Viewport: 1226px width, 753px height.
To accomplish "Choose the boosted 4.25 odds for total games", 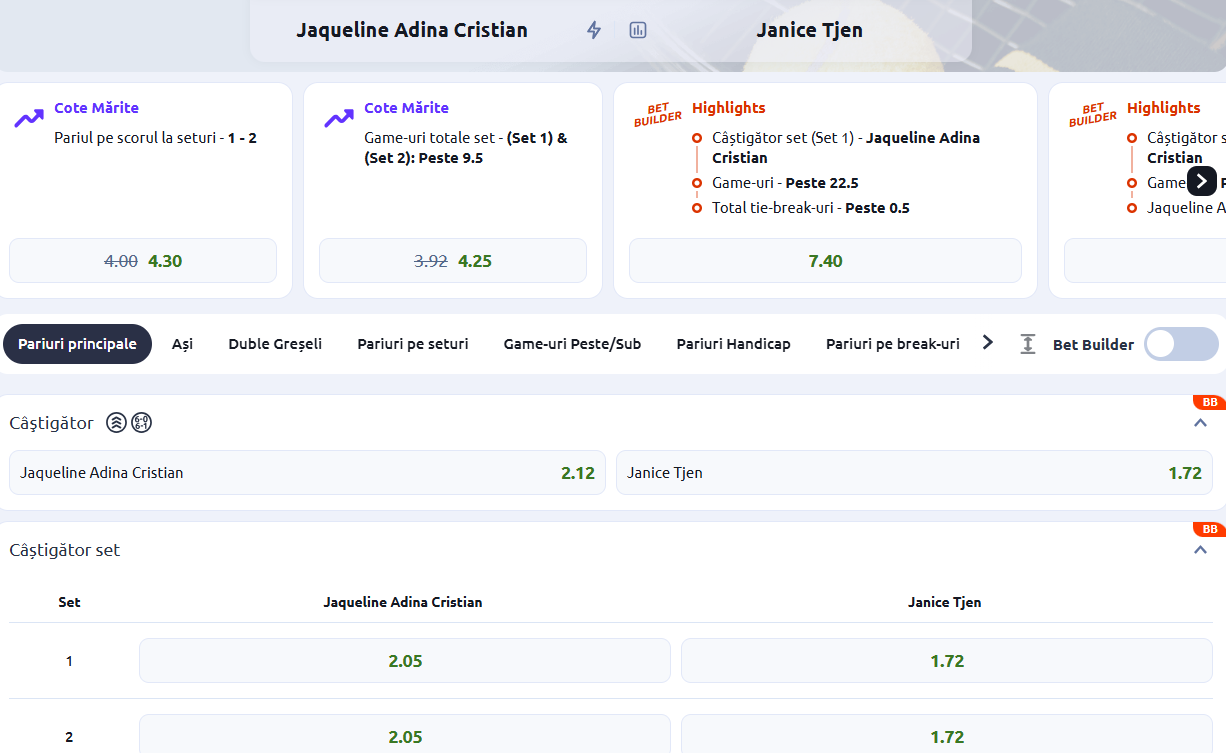I will tap(452, 260).
